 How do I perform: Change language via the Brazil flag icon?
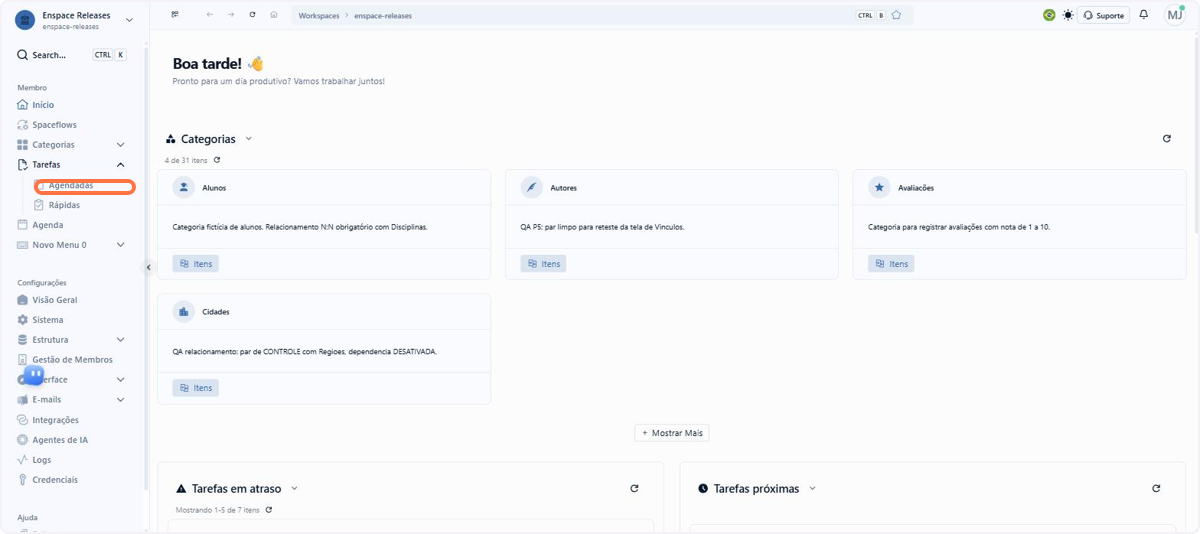(x=1049, y=15)
